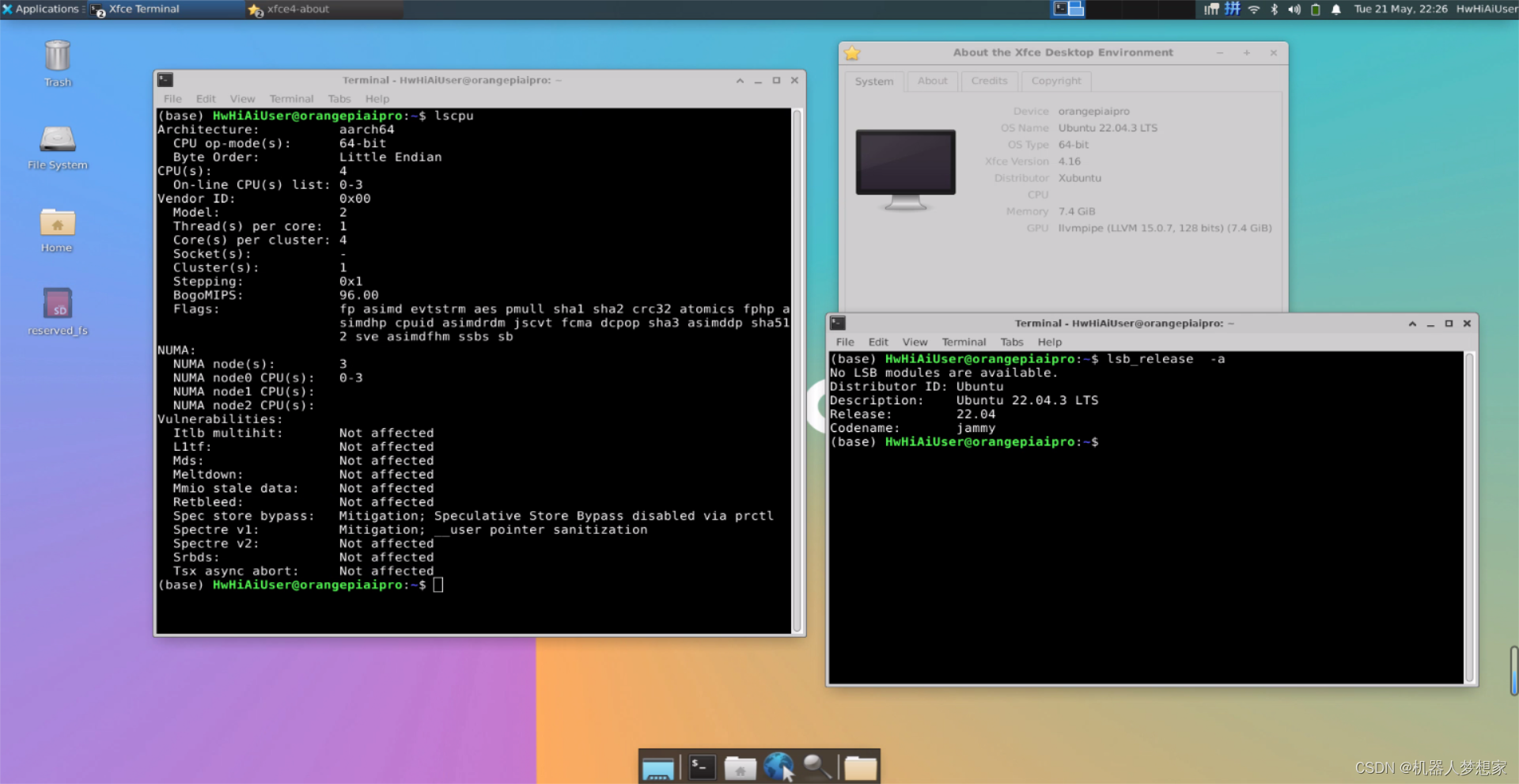Open the notifications bell icon
The width and height of the screenshot is (1519, 784).
pos(1336,9)
